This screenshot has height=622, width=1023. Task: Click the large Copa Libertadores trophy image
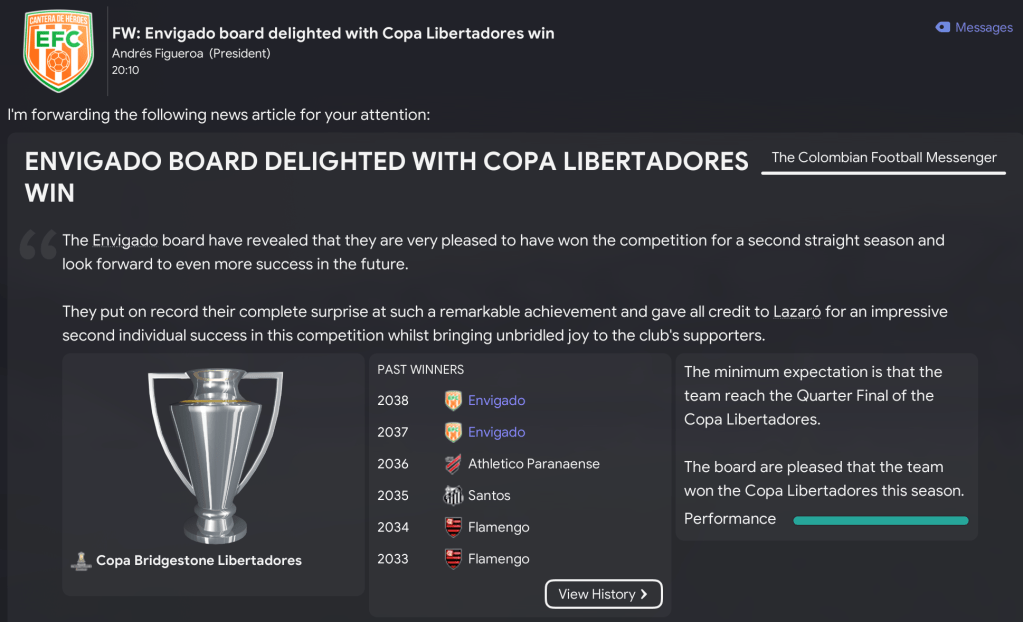[213, 456]
